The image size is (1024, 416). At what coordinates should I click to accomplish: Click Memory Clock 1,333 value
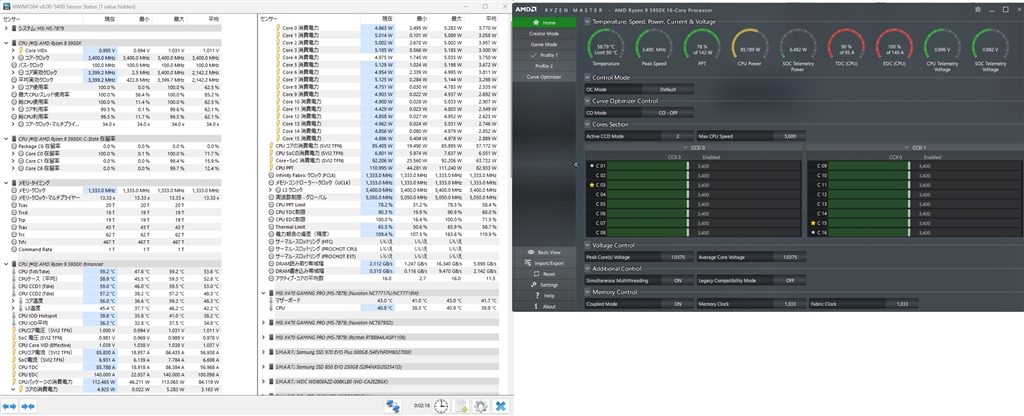[790, 304]
